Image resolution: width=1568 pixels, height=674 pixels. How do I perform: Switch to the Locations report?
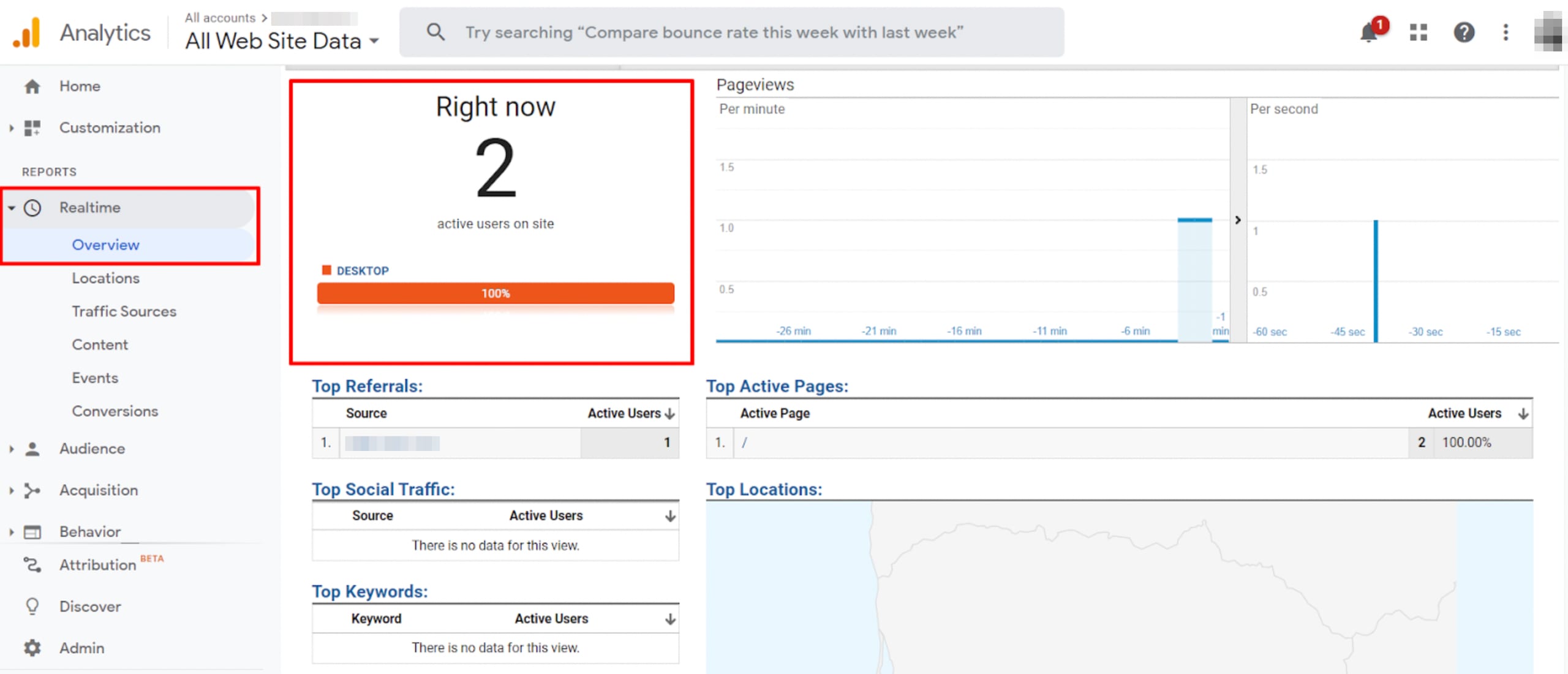coord(105,278)
